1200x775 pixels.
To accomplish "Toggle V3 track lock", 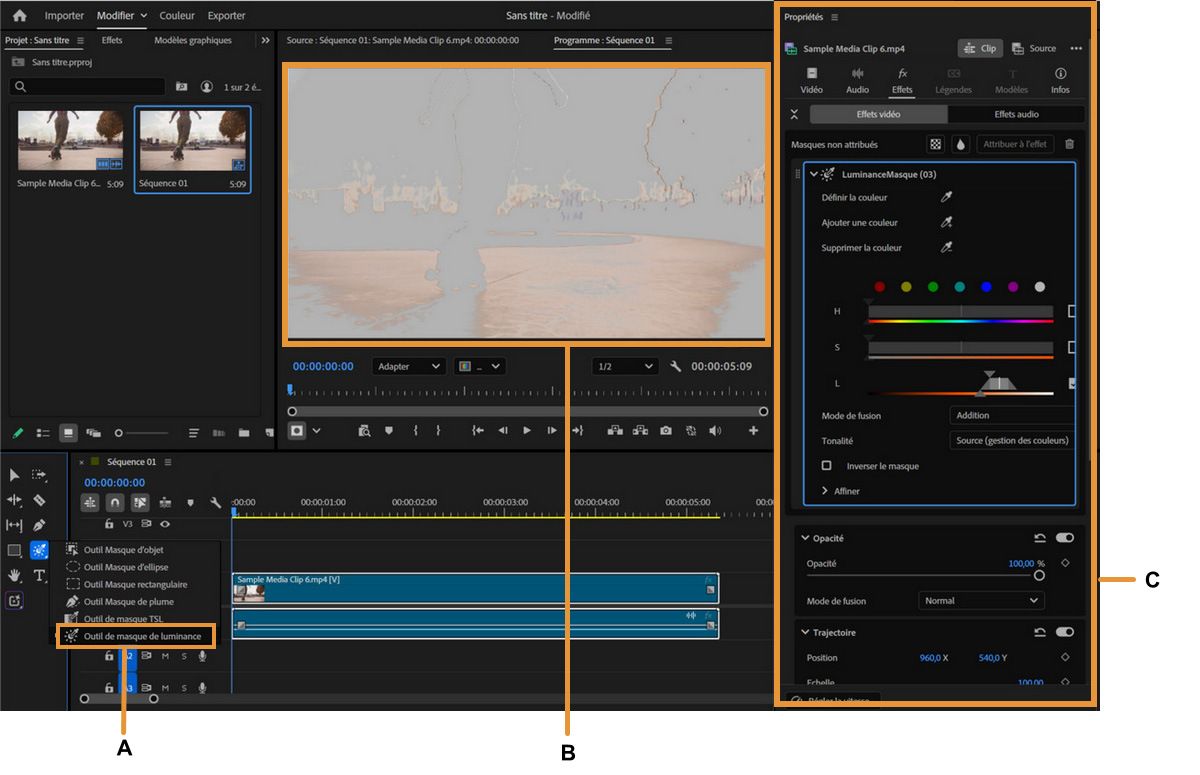I will click(x=109, y=523).
